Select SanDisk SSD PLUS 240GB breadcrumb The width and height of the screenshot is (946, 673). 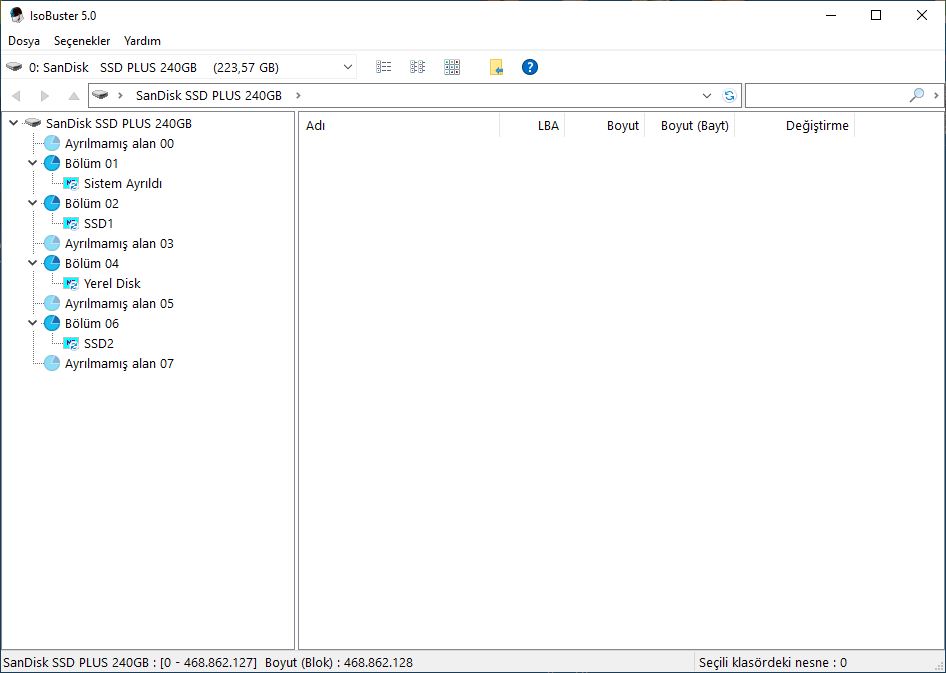click(209, 95)
